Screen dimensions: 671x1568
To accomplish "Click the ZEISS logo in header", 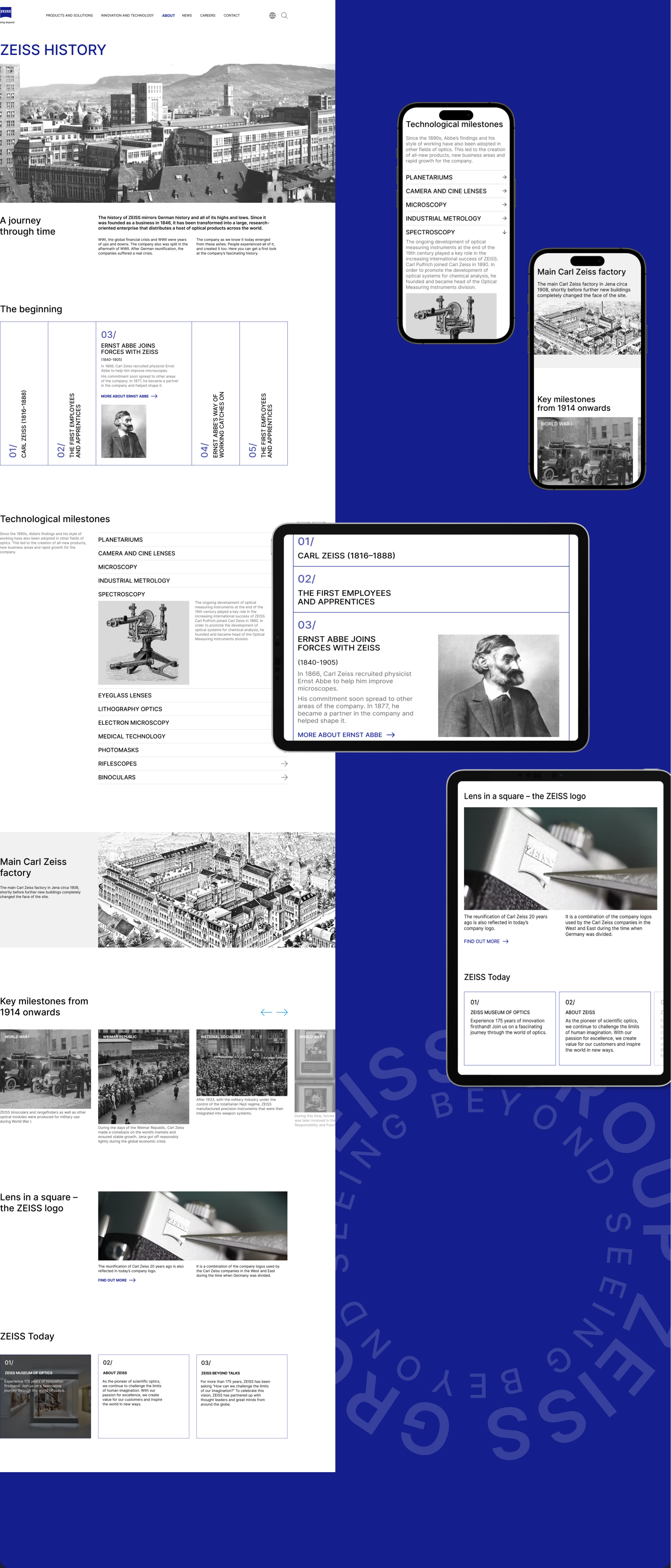I will pyautogui.click(x=5, y=12).
